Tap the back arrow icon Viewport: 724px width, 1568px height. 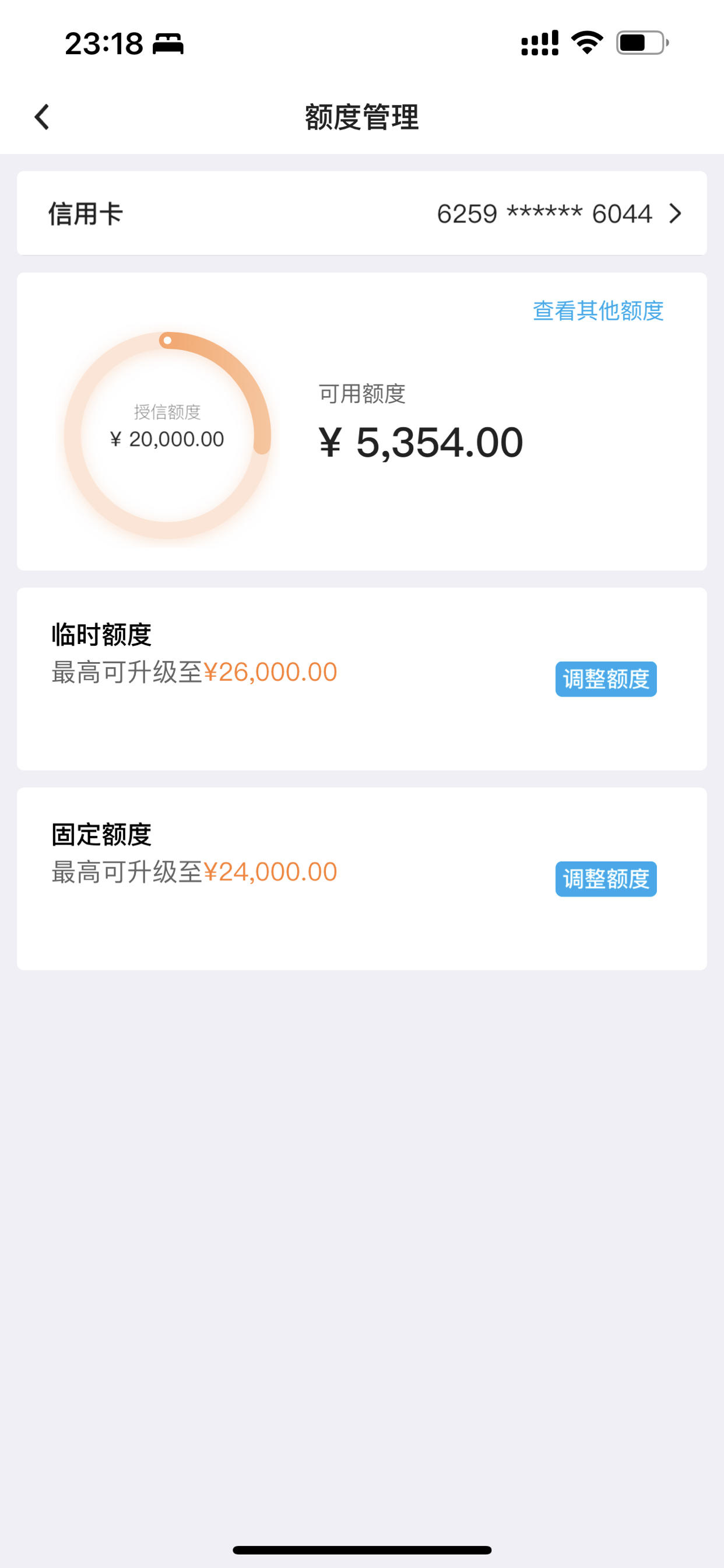41,117
